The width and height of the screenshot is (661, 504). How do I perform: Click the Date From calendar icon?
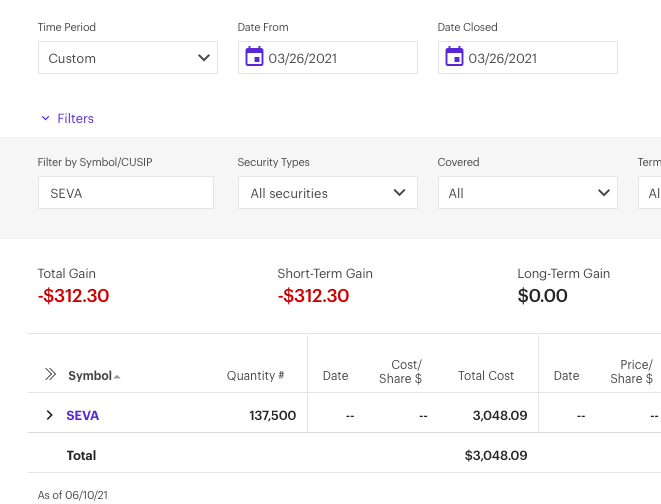point(254,57)
